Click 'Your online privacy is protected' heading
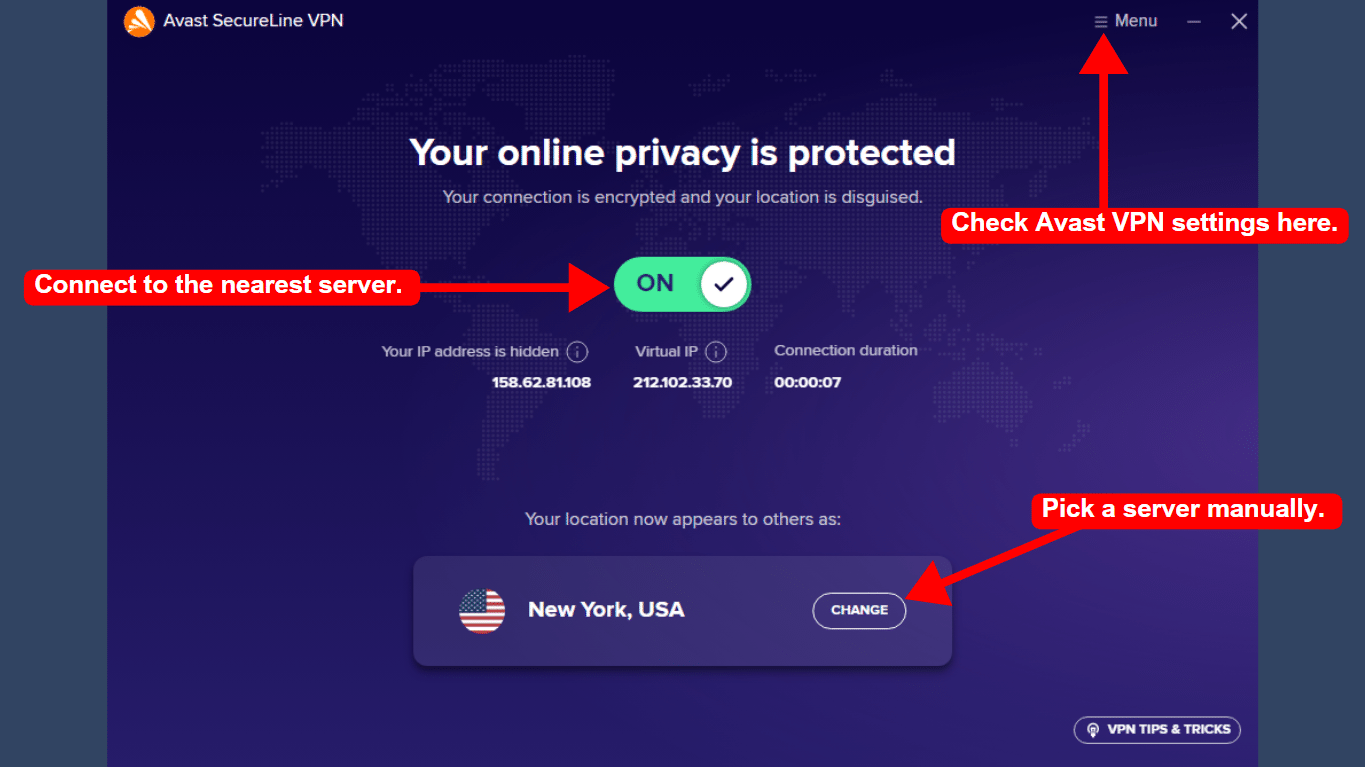This screenshot has height=767, width=1365. [x=682, y=153]
